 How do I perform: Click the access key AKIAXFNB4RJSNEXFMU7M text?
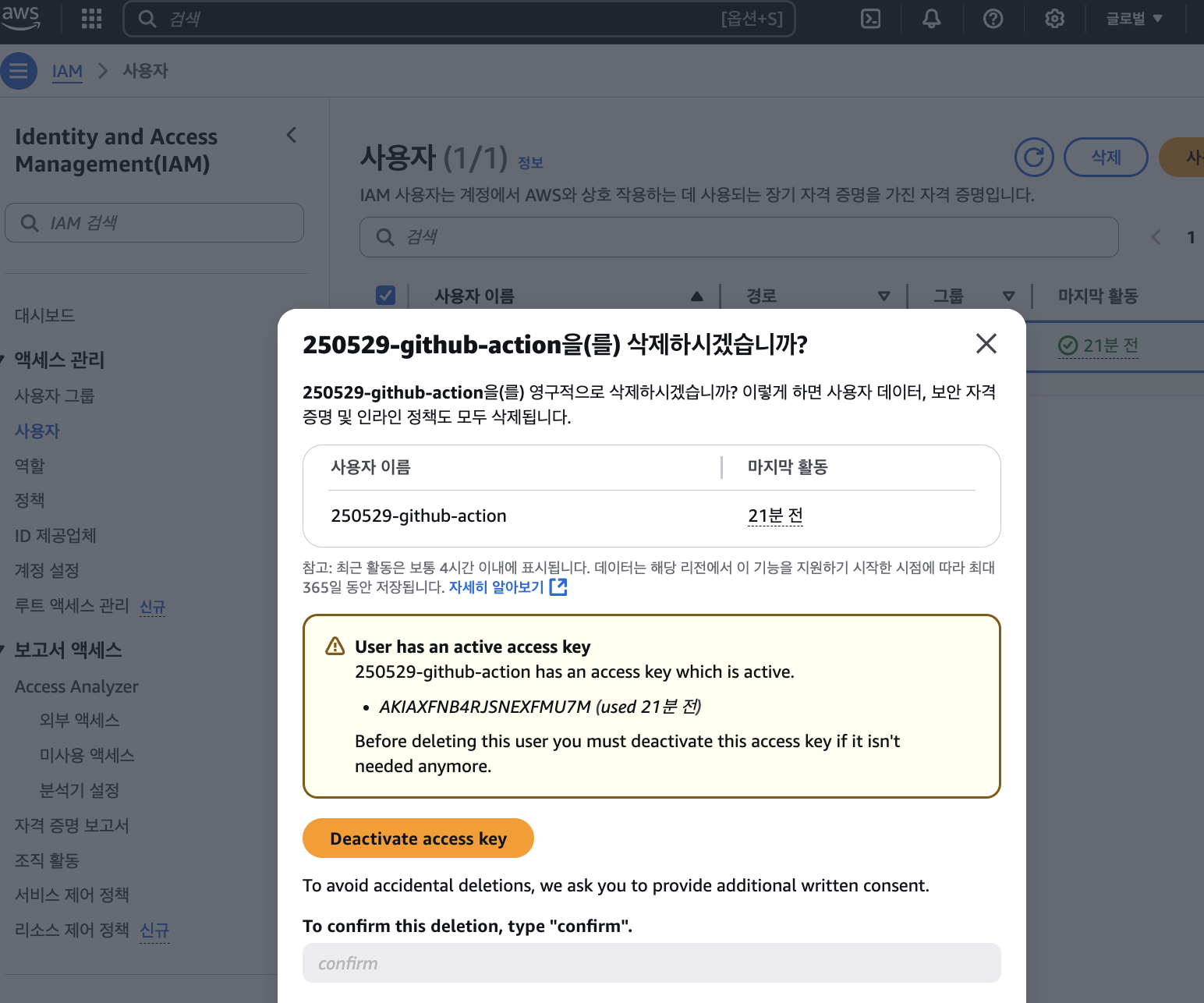(485, 707)
